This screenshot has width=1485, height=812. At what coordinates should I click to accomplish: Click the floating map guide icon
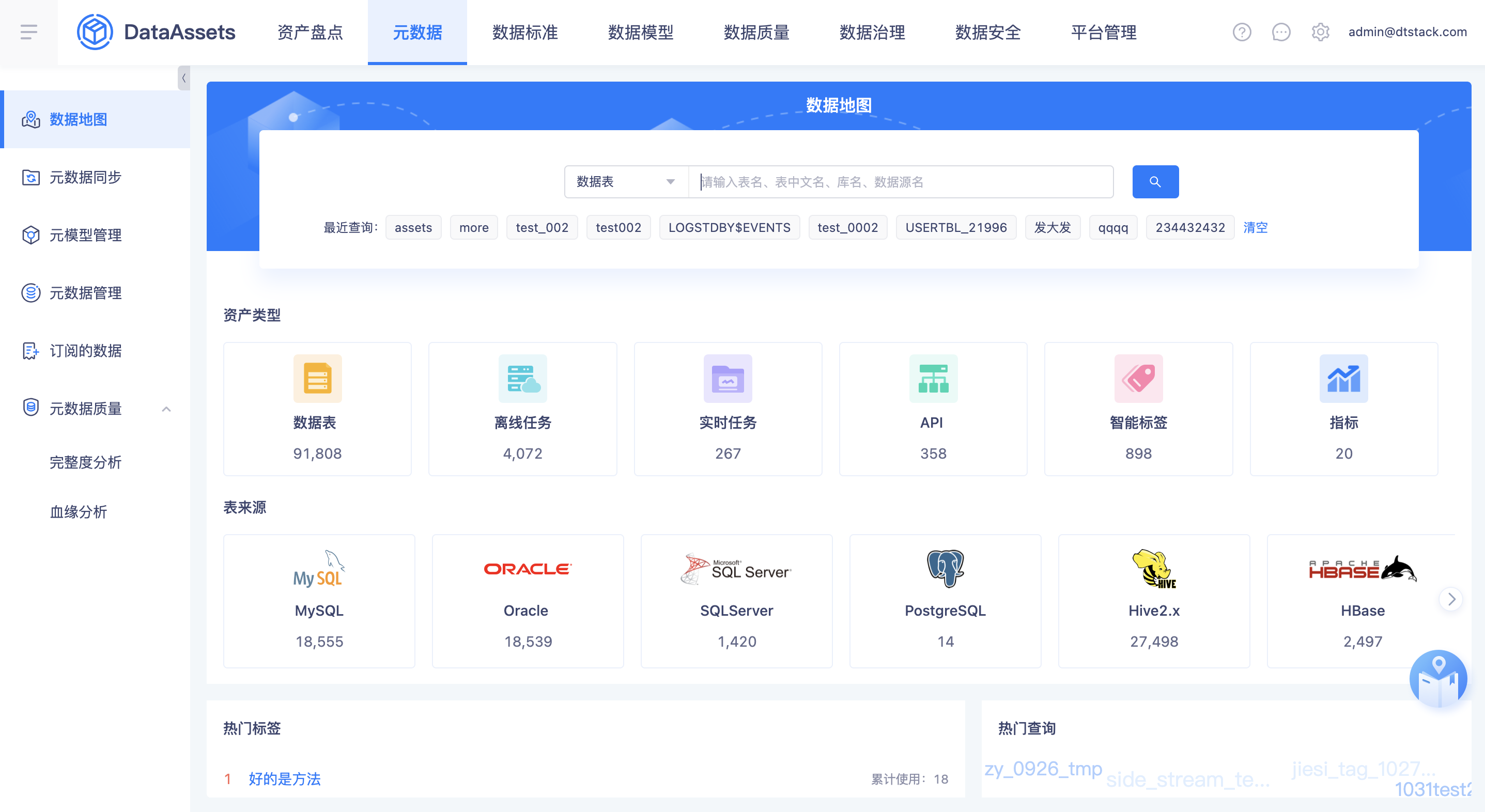point(1438,678)
